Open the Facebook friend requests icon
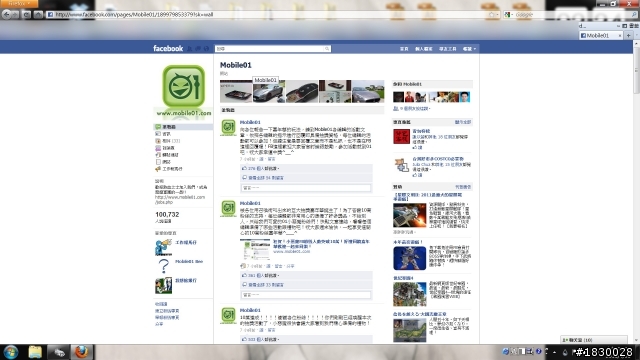Image resolution: width=640 pixels, height=360 pixels. coord(190,49)
